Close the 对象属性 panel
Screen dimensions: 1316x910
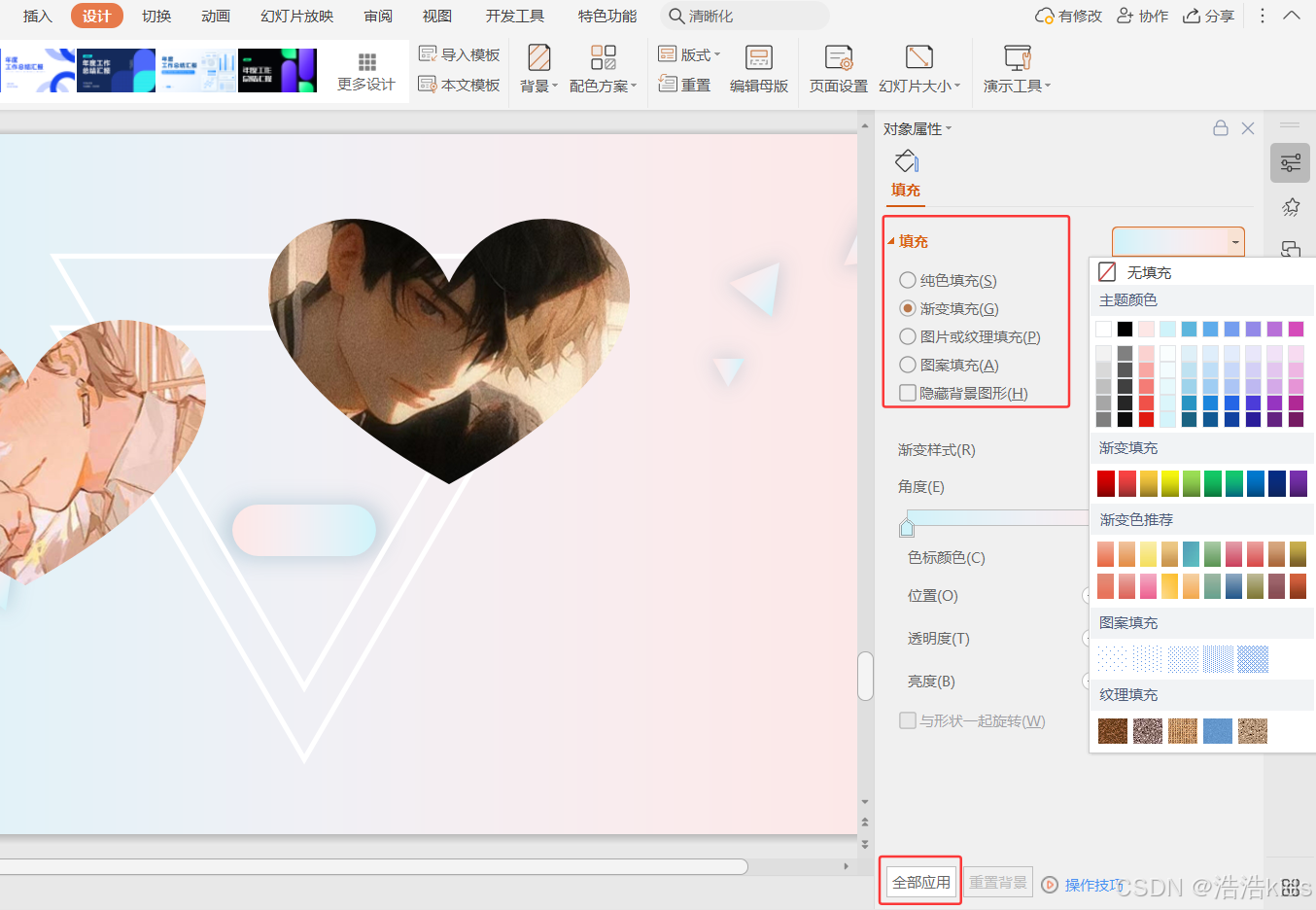pyautogui.click(x=1248, y=128)
